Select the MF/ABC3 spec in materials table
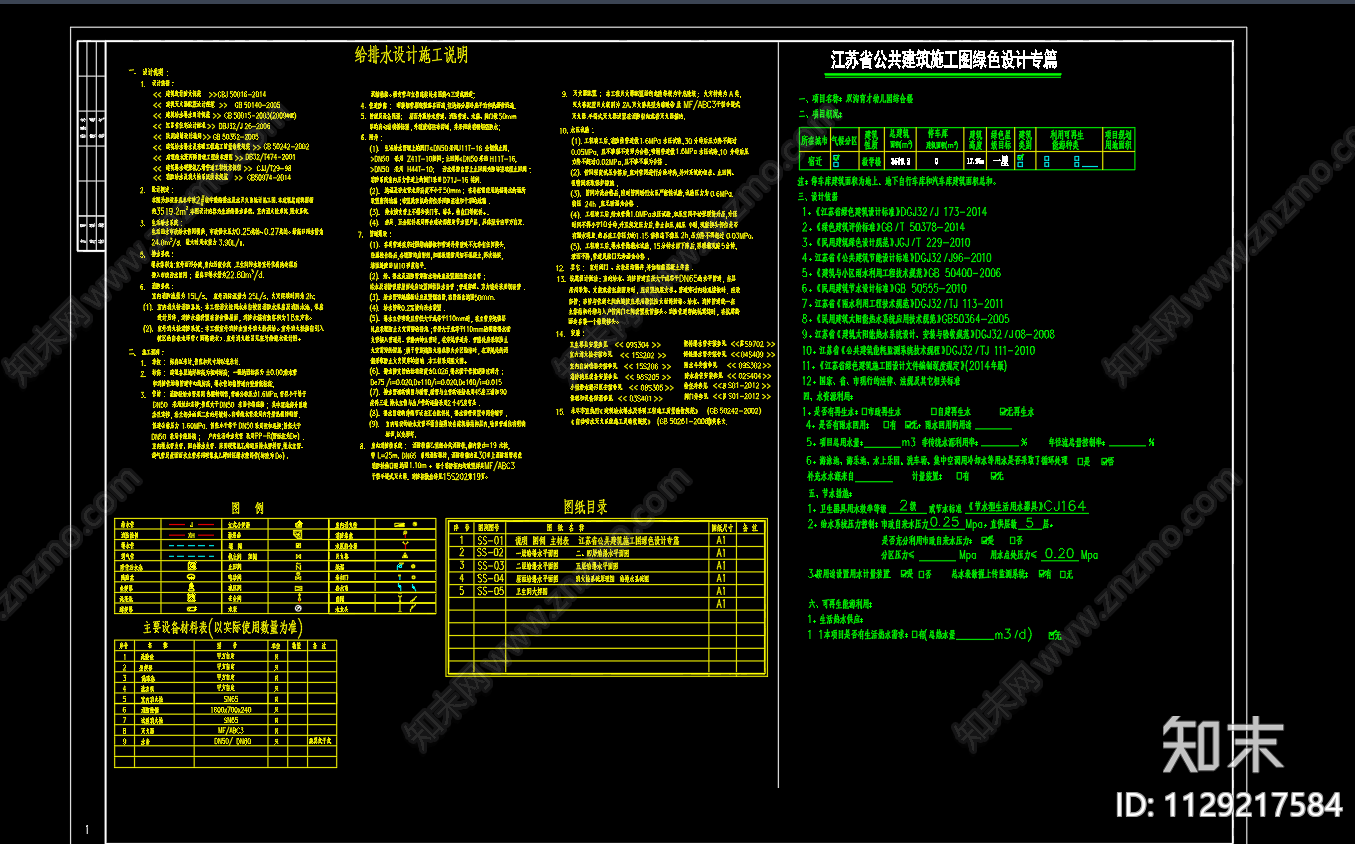Viewport: 1355px width, 844px height. click(230, 730)
